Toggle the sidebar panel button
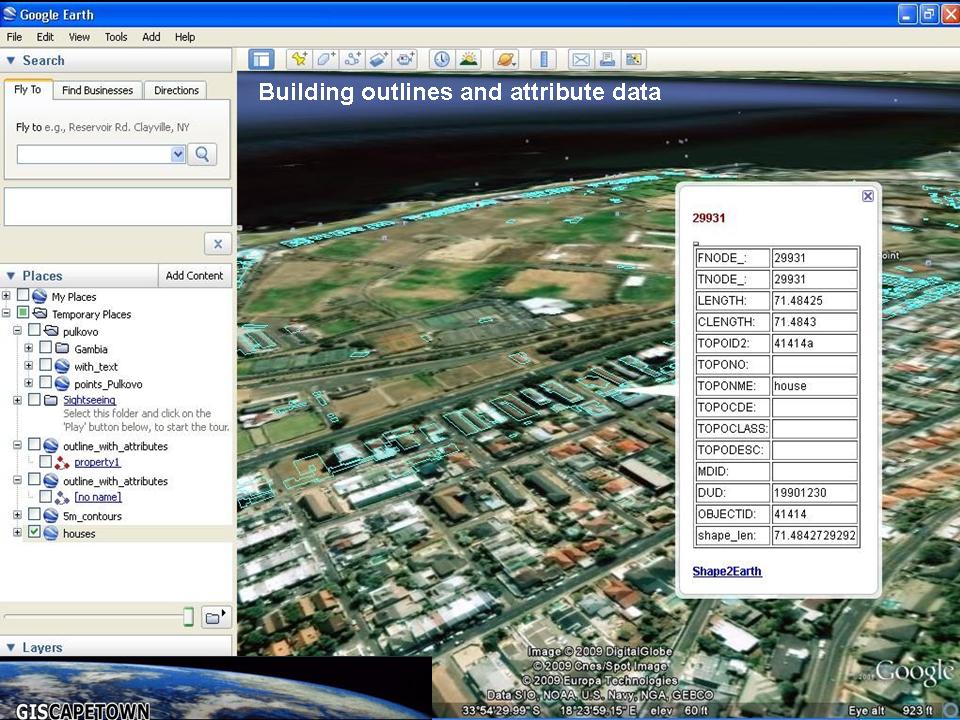The image size is (960, 720). pyautogui.click(x=261, y=59)
